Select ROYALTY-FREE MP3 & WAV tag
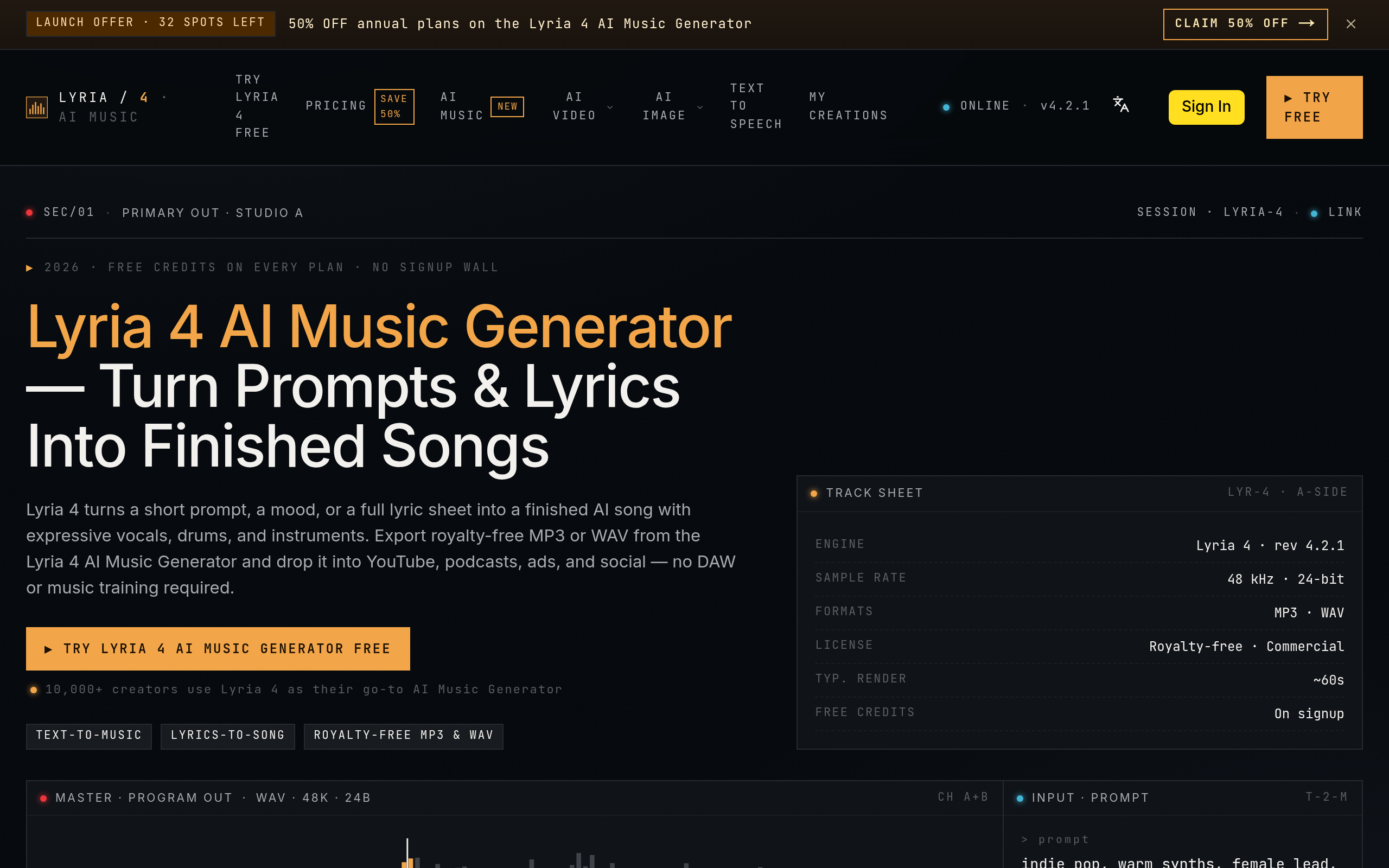 click(x=404, y=736)
